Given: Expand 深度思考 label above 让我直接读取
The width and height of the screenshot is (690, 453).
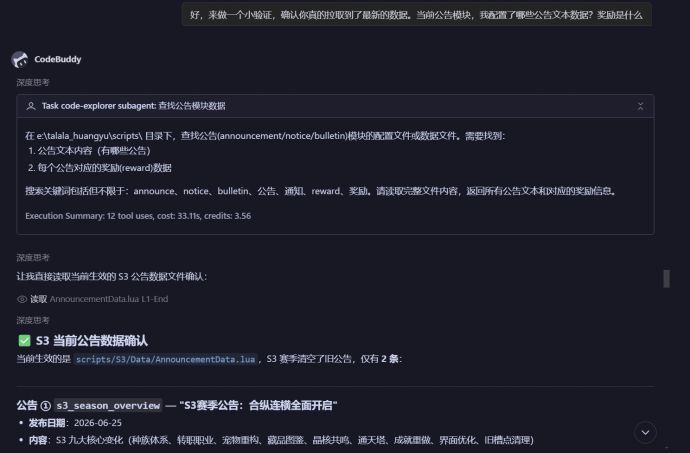Looking at the screenshot, I should point(33,258).
